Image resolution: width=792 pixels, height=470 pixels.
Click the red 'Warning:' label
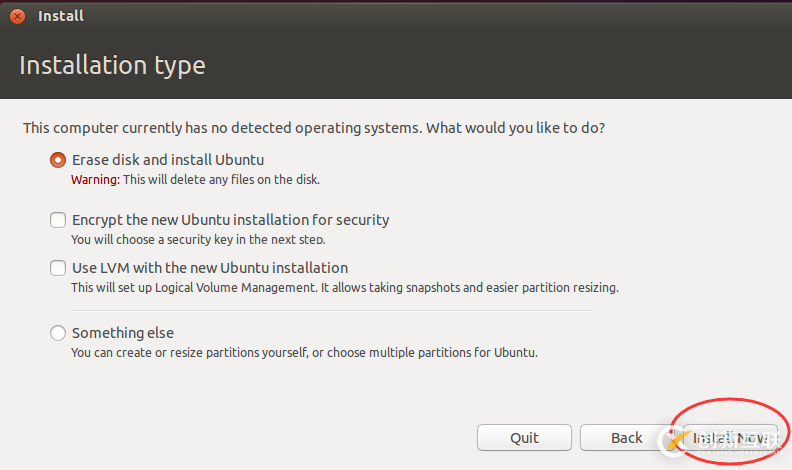95,180
